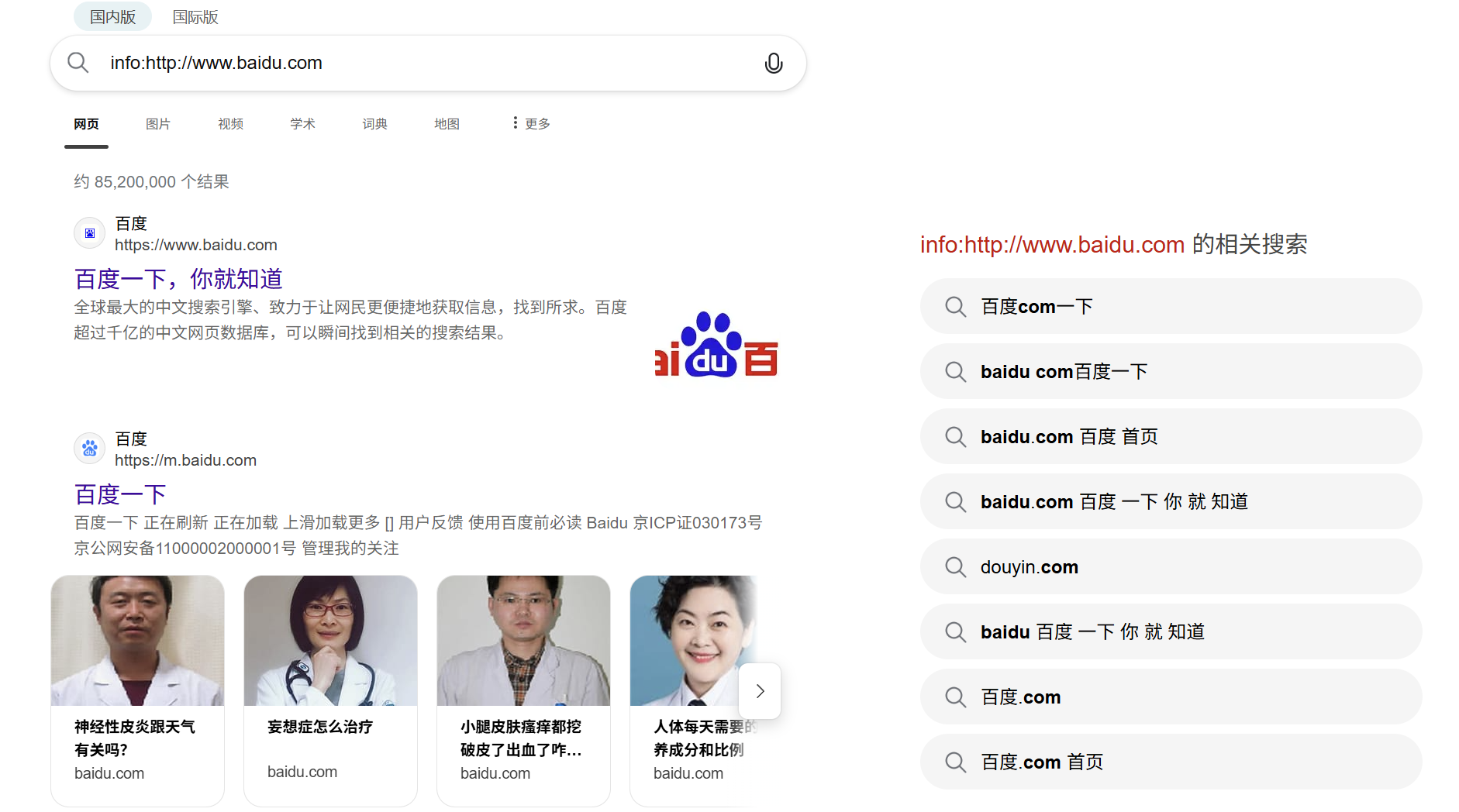
Task: Click the 百度 favicon beside https://www.baidu.com
Action: [90, 233]
